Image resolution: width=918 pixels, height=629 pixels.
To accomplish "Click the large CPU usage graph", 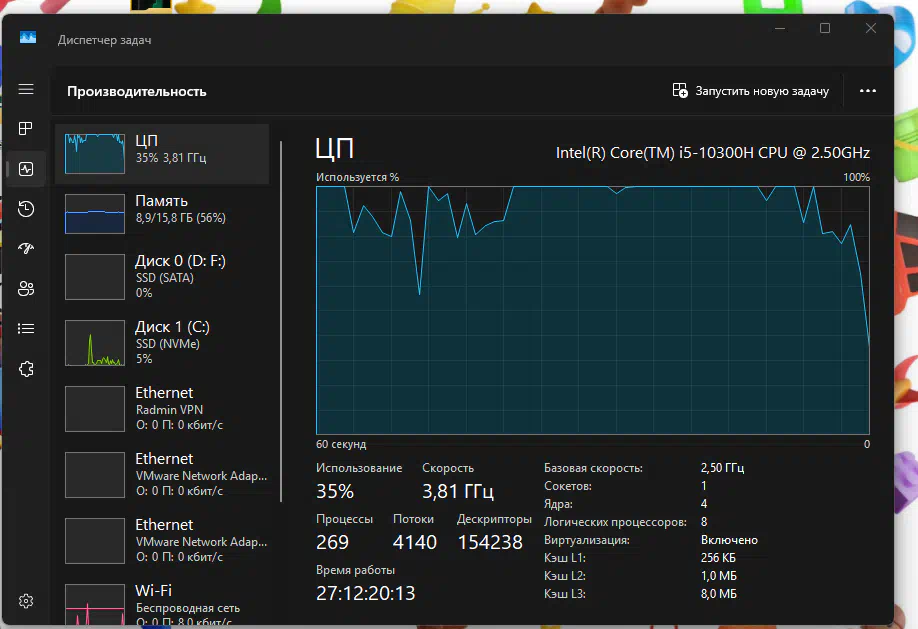I will (592, 310).
